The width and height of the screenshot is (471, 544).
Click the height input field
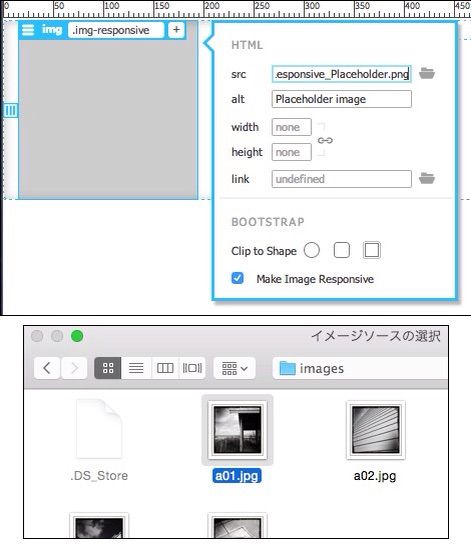pyautogui.click(x=292, y=152)
